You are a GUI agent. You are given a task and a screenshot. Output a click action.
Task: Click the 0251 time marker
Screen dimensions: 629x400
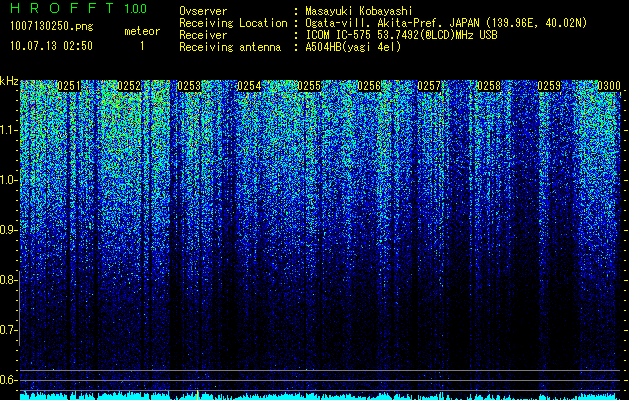(x=69, y=86)
